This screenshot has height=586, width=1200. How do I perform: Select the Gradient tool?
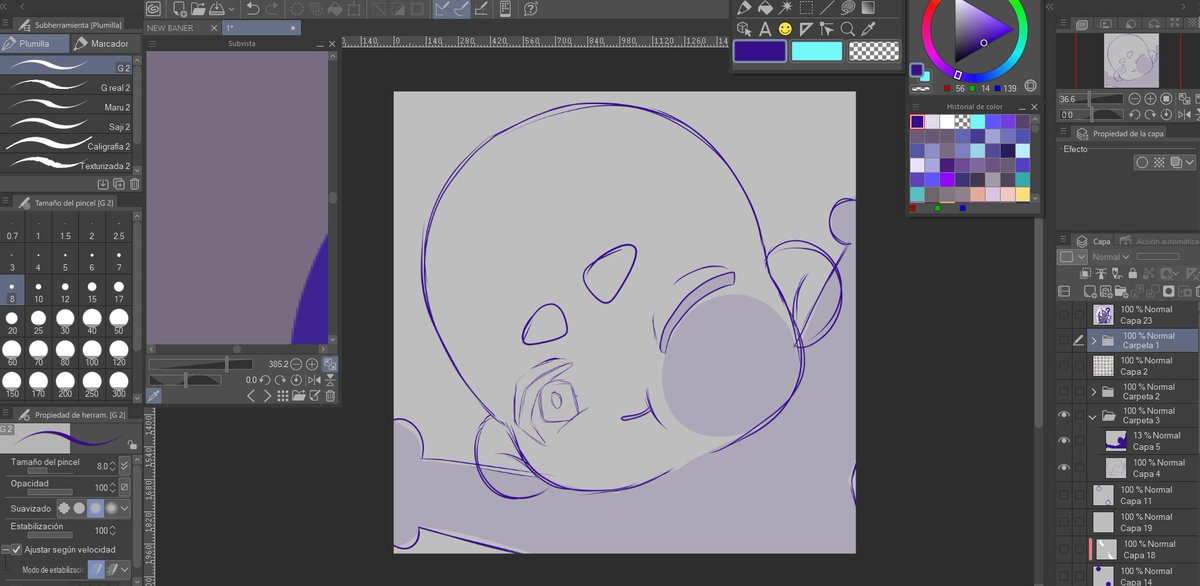(x=868, y=7)
